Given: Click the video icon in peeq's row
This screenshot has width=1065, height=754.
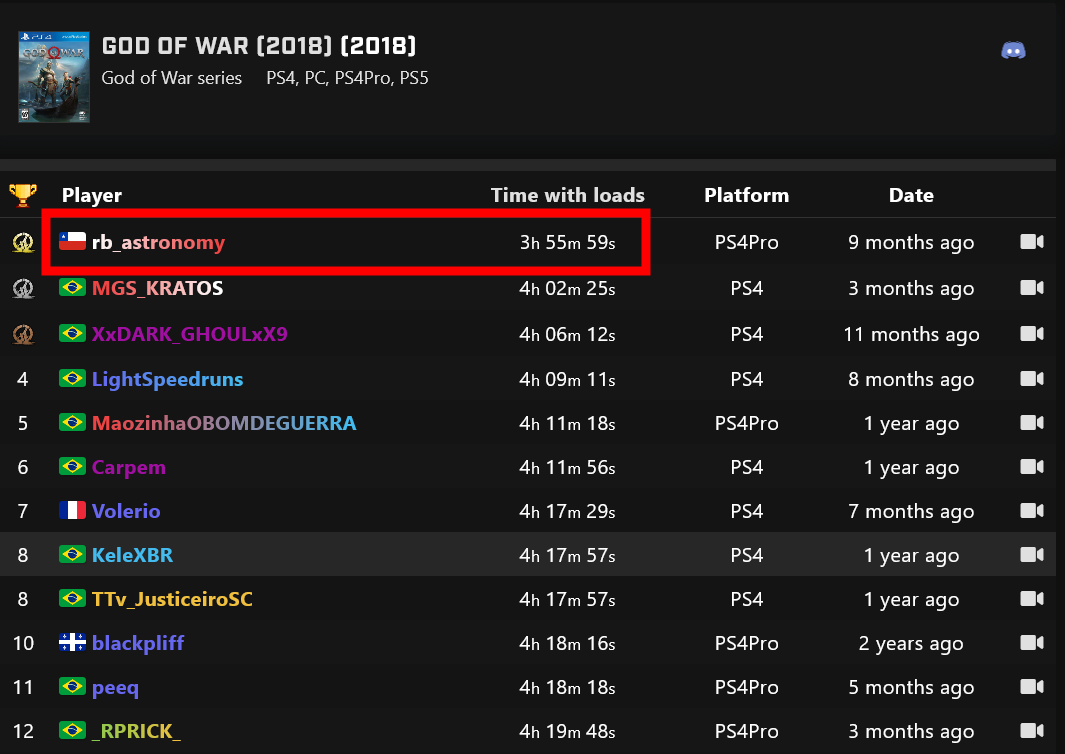Looking at the screenshot, I should (1032, 687).
